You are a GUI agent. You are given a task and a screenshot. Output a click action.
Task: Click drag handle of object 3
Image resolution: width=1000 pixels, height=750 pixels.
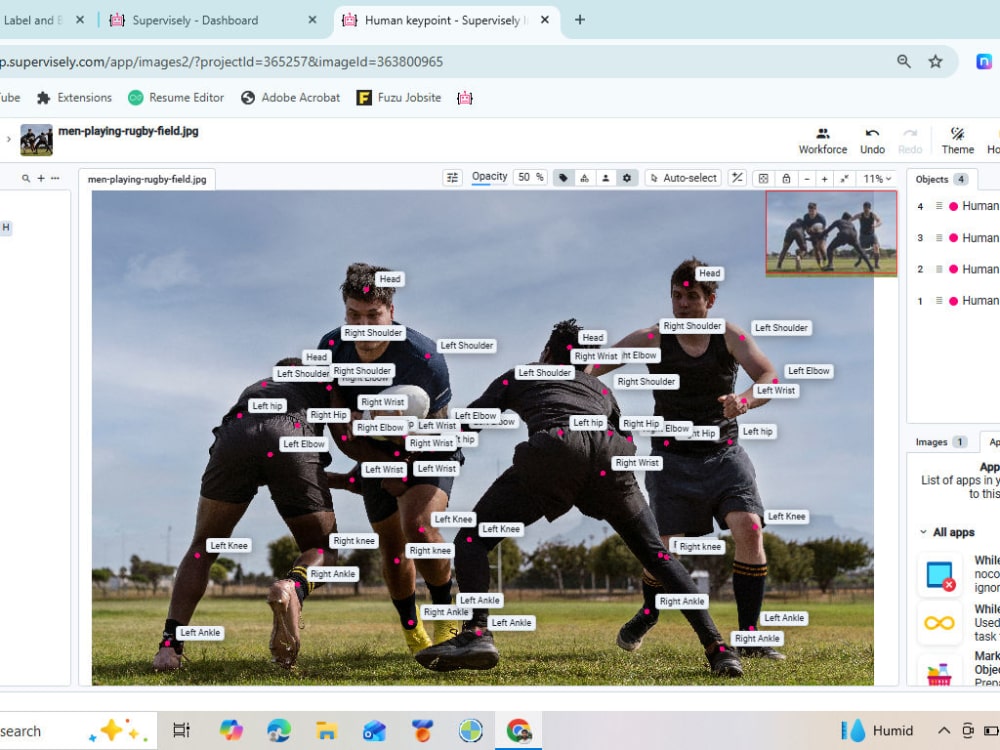[x=939, y=238]
